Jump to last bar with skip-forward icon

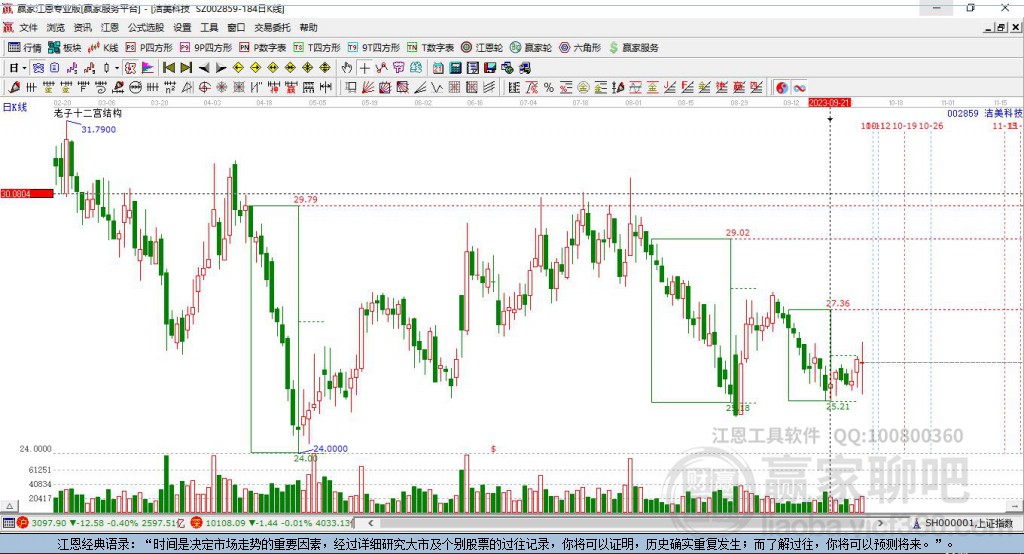pos(186,68)
